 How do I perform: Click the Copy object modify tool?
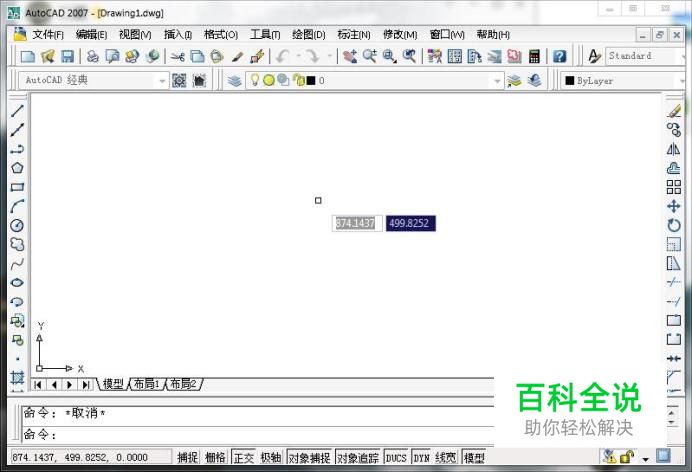(x=673, y=130)
